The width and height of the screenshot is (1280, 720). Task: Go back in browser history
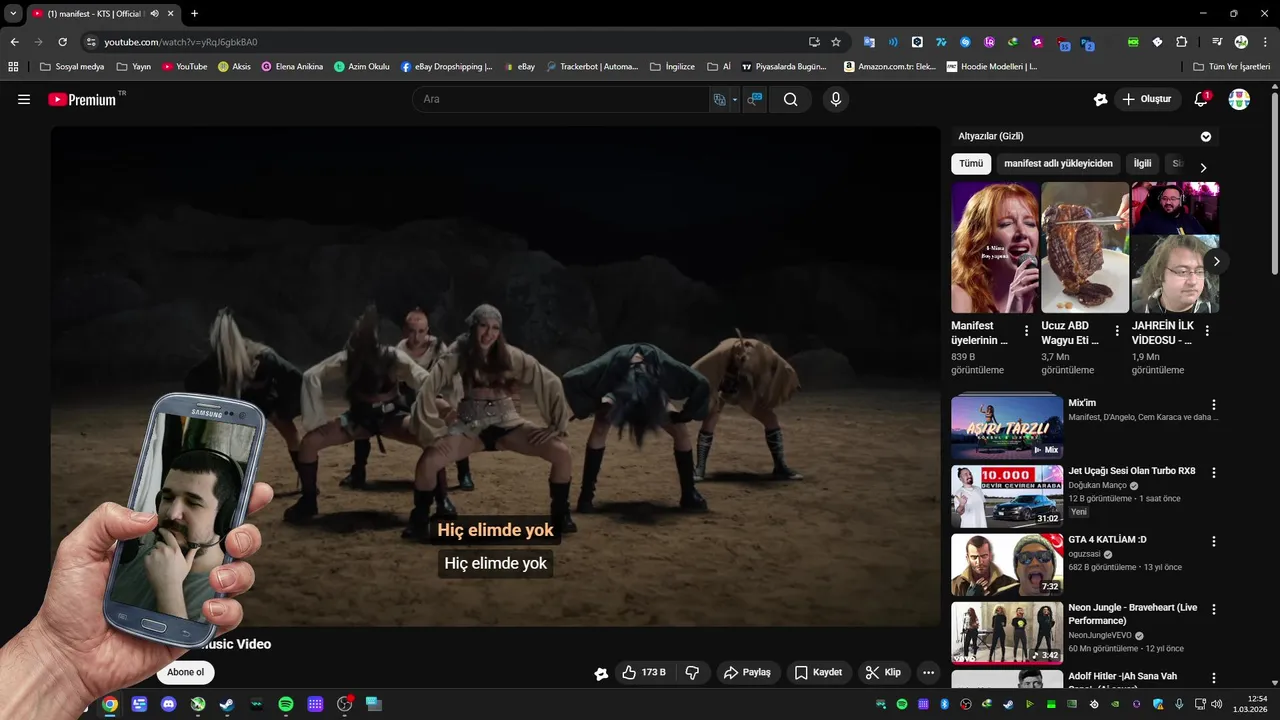[x=14, y=42]
